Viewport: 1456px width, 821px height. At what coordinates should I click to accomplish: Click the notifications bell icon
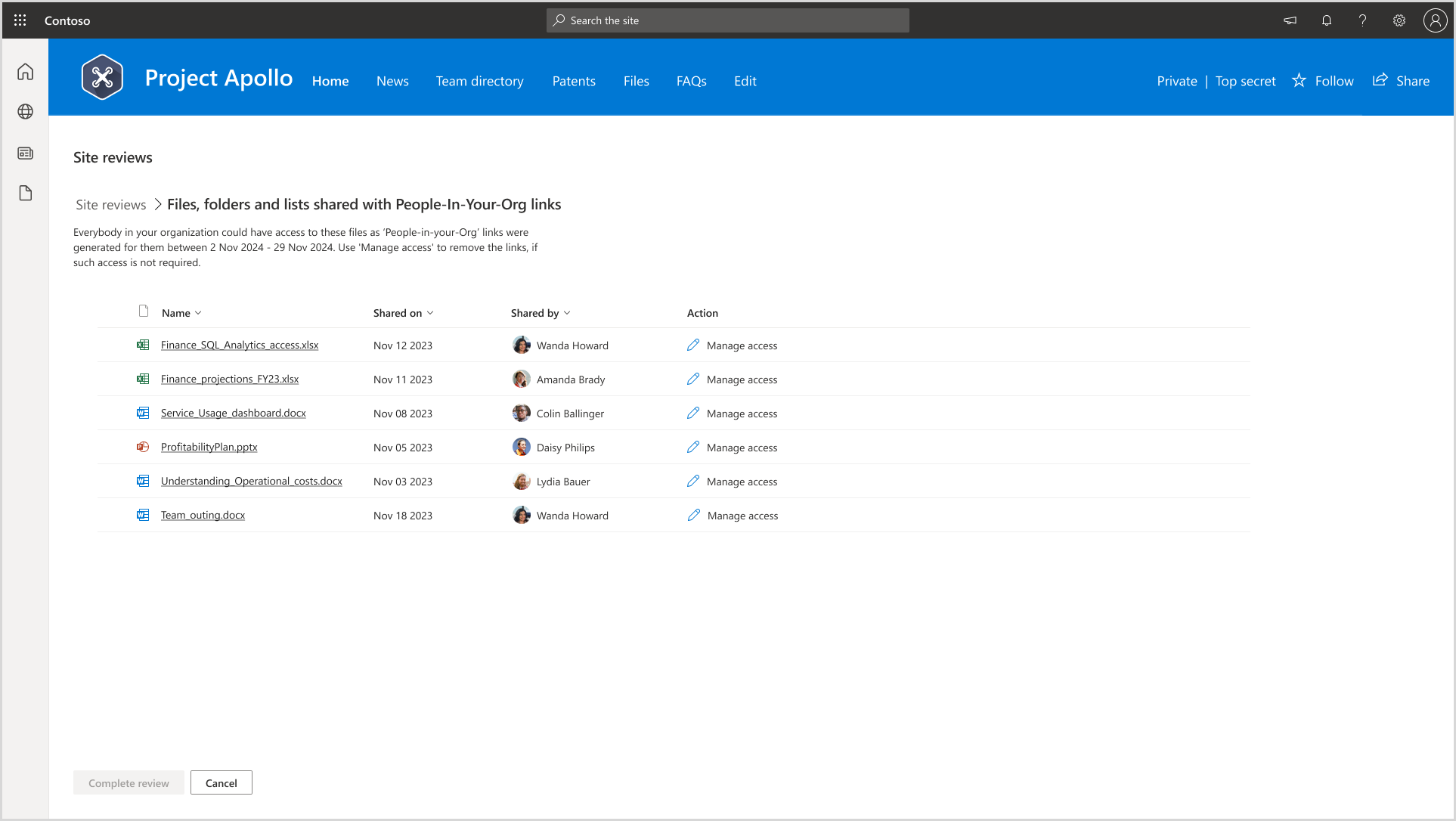pos(1326,20)
